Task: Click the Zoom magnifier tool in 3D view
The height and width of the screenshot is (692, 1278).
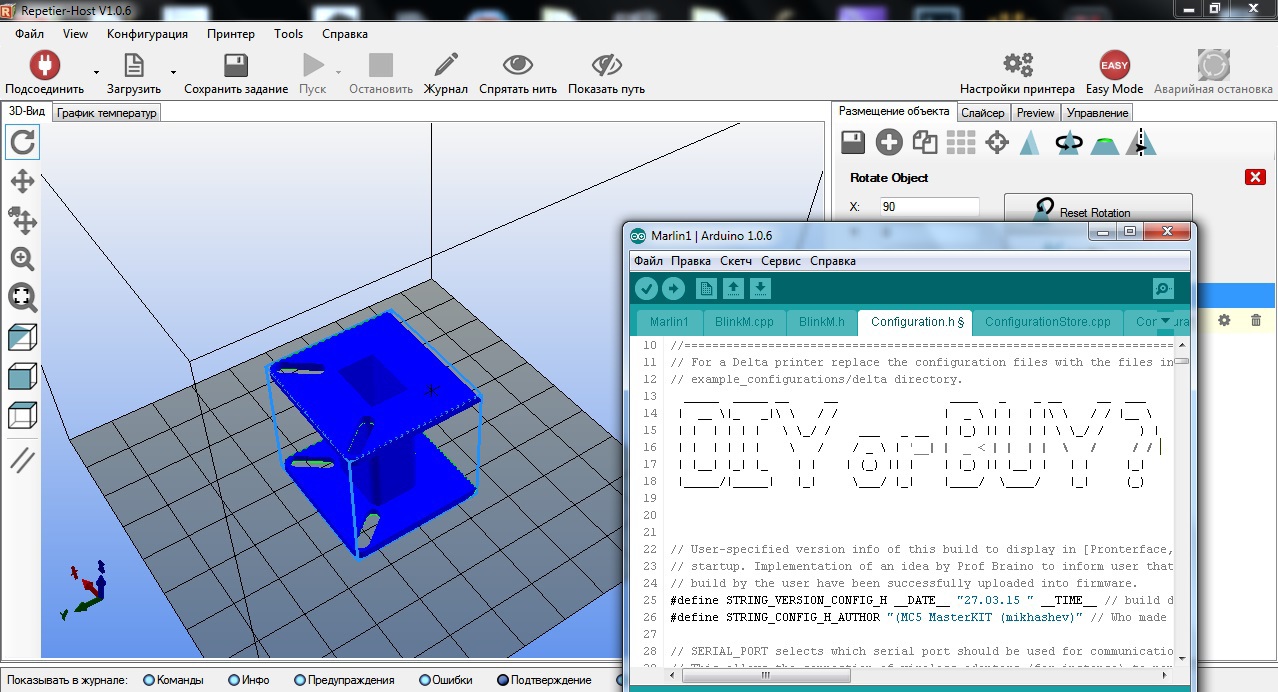Action: [22, 259]
